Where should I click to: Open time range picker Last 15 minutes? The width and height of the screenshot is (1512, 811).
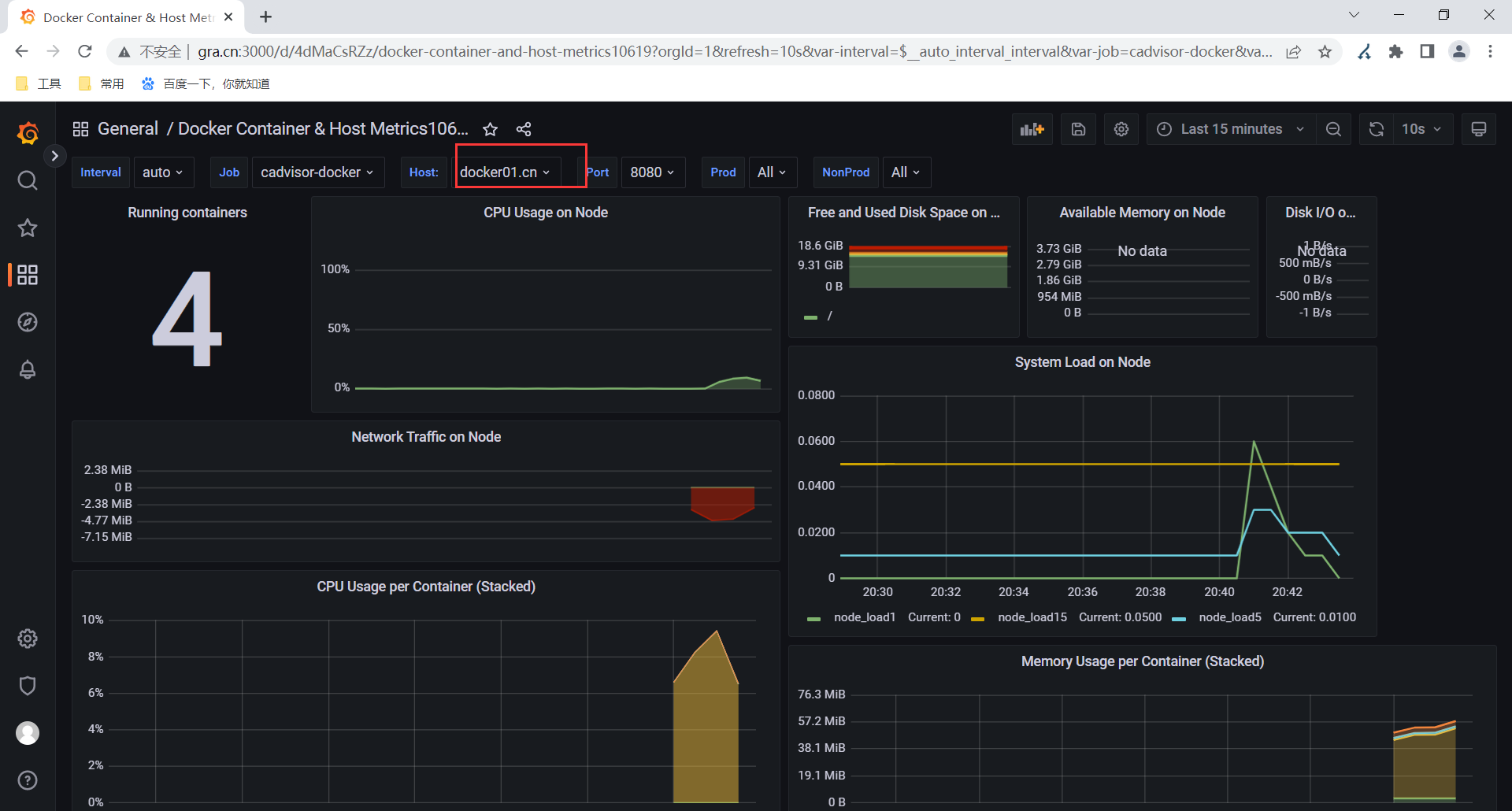click(1231, 129)
